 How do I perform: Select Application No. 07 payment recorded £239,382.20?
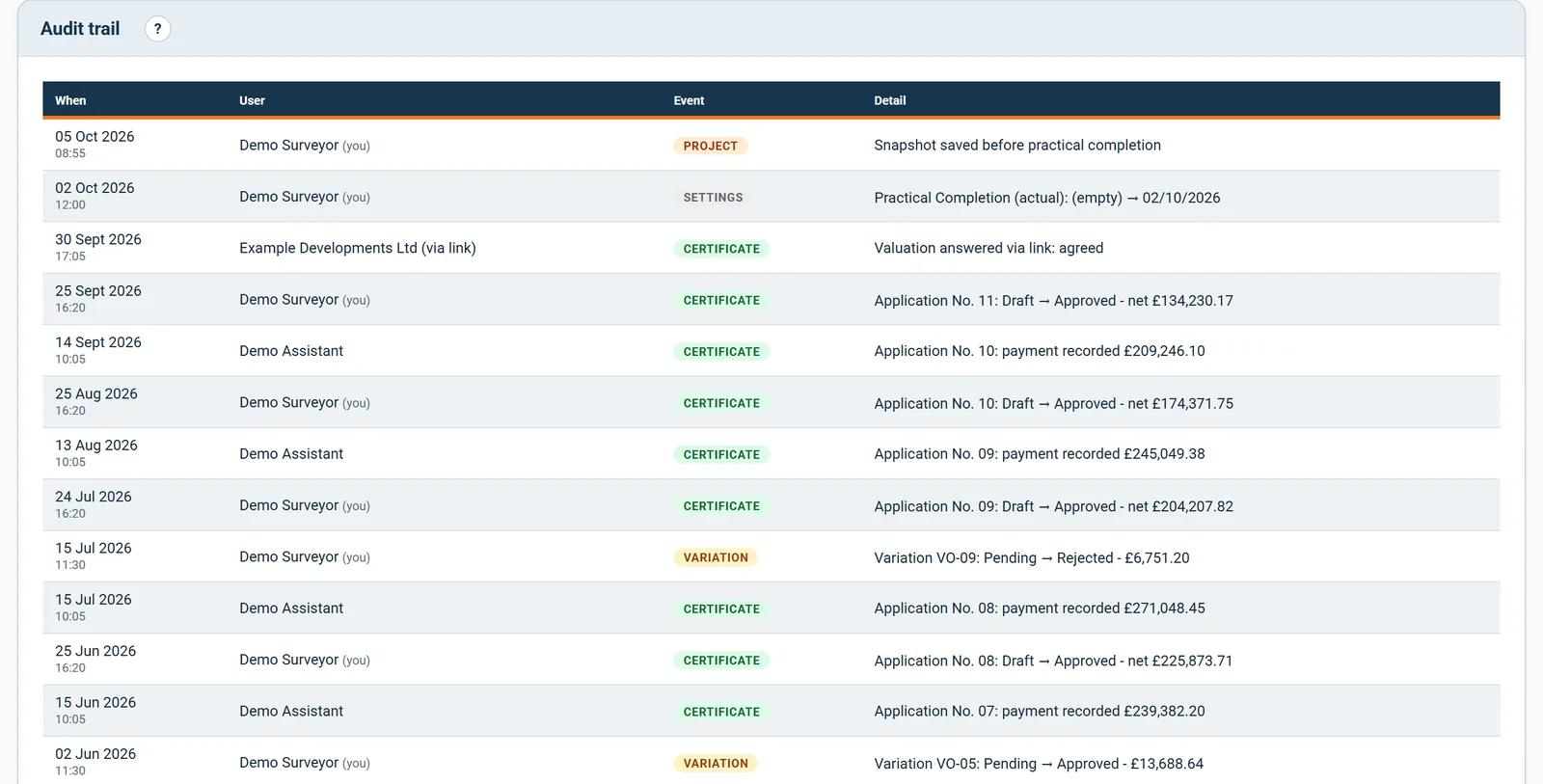pos(1040,711)
